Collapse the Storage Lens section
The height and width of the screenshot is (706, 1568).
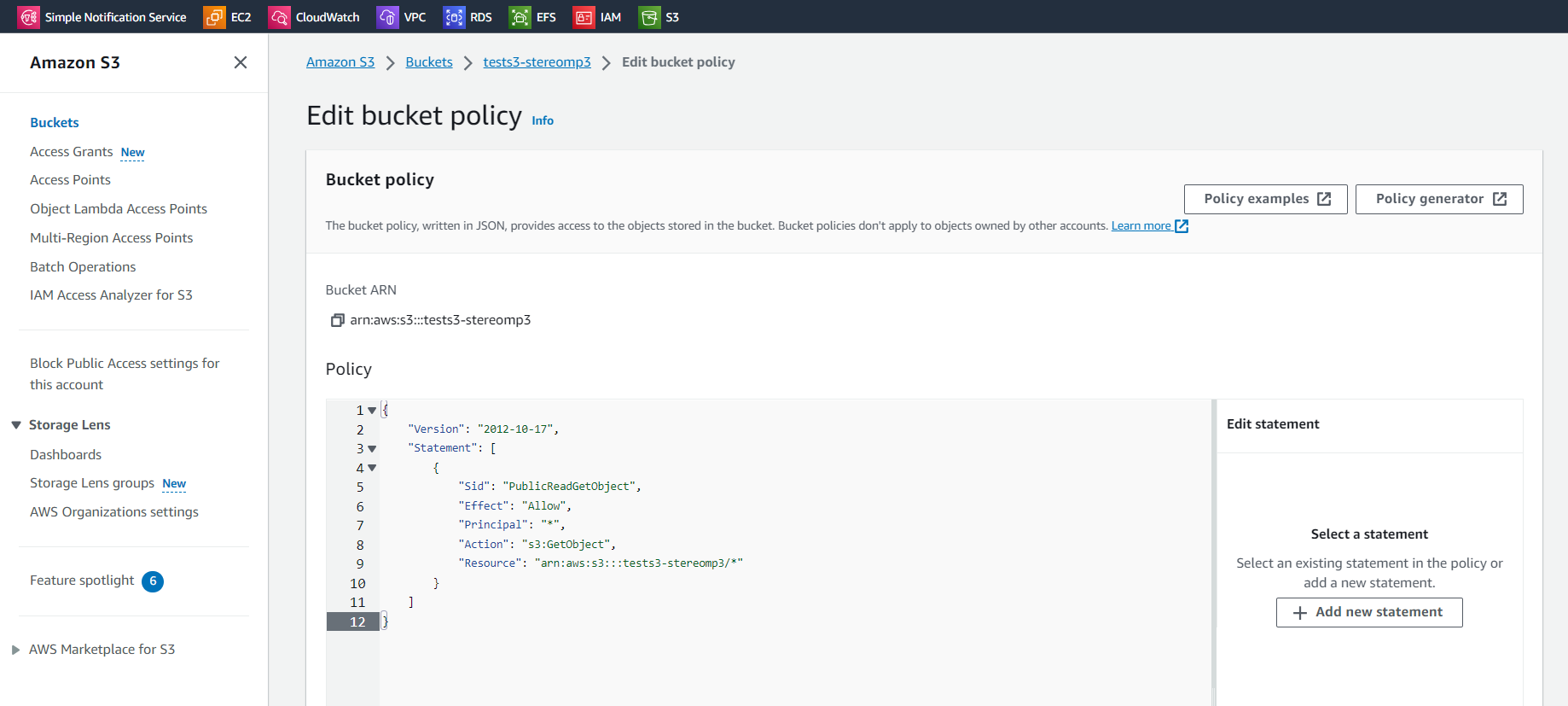[16, 425]
